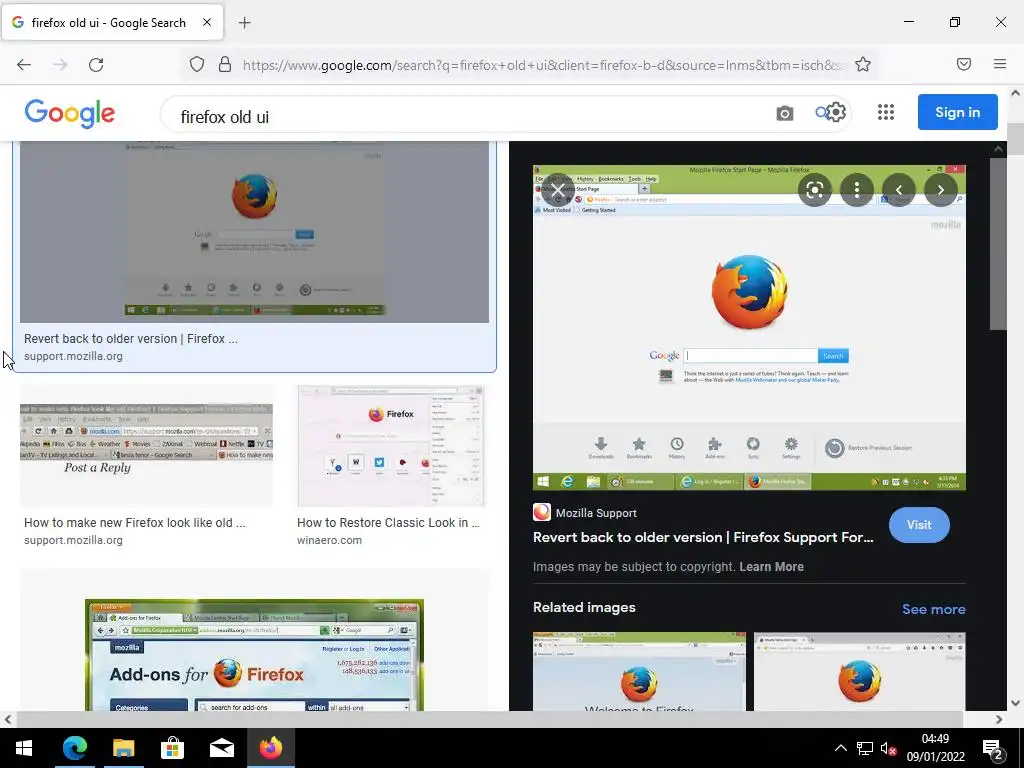Screen dimensions: 1024x768
Task: Open Microsoft Store from the taskbar
Action: [x=172, y=748]
